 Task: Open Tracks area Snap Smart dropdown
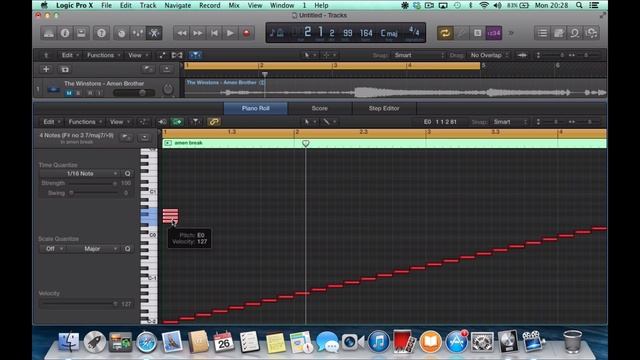point(418,55)
